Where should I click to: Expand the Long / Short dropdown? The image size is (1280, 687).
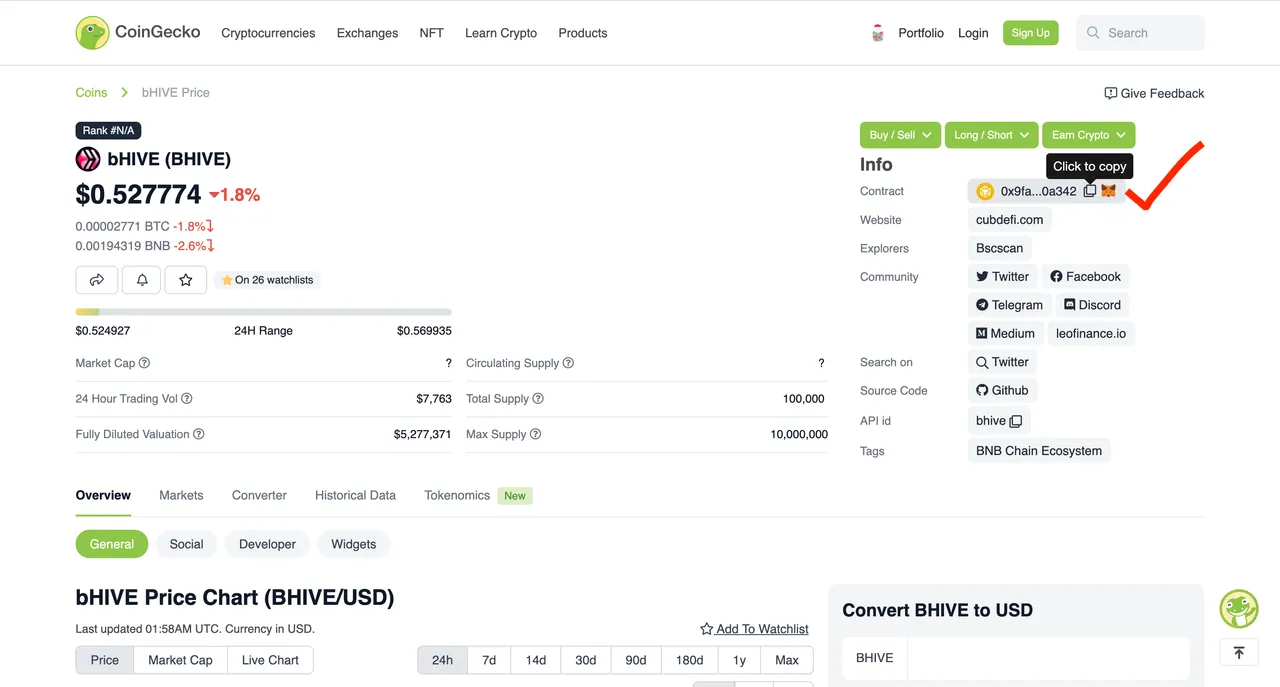991,135
